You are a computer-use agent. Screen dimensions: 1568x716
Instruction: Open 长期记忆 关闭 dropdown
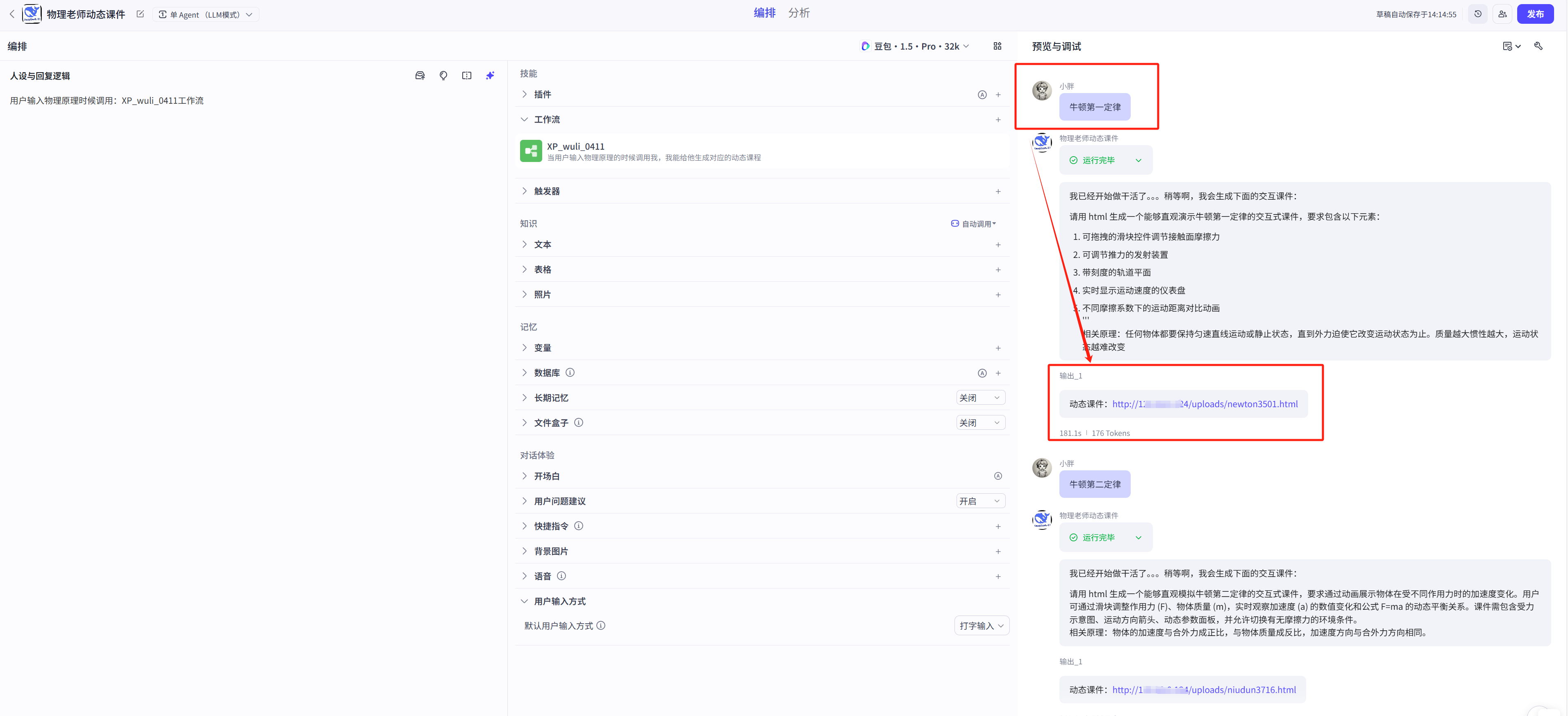pos(979,398)
